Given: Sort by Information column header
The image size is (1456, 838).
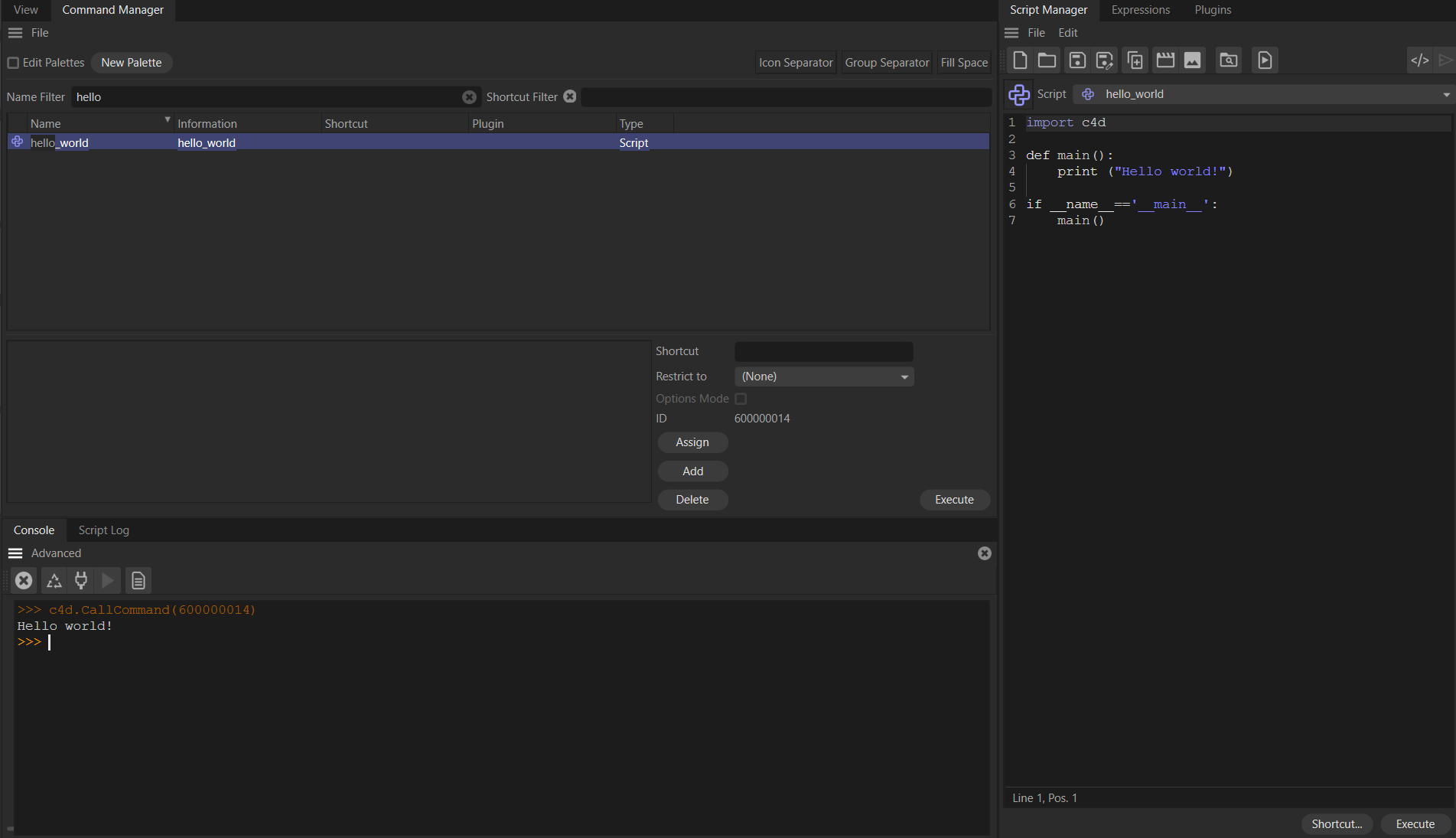Looking at the screenshot, I should click(247, 124).
